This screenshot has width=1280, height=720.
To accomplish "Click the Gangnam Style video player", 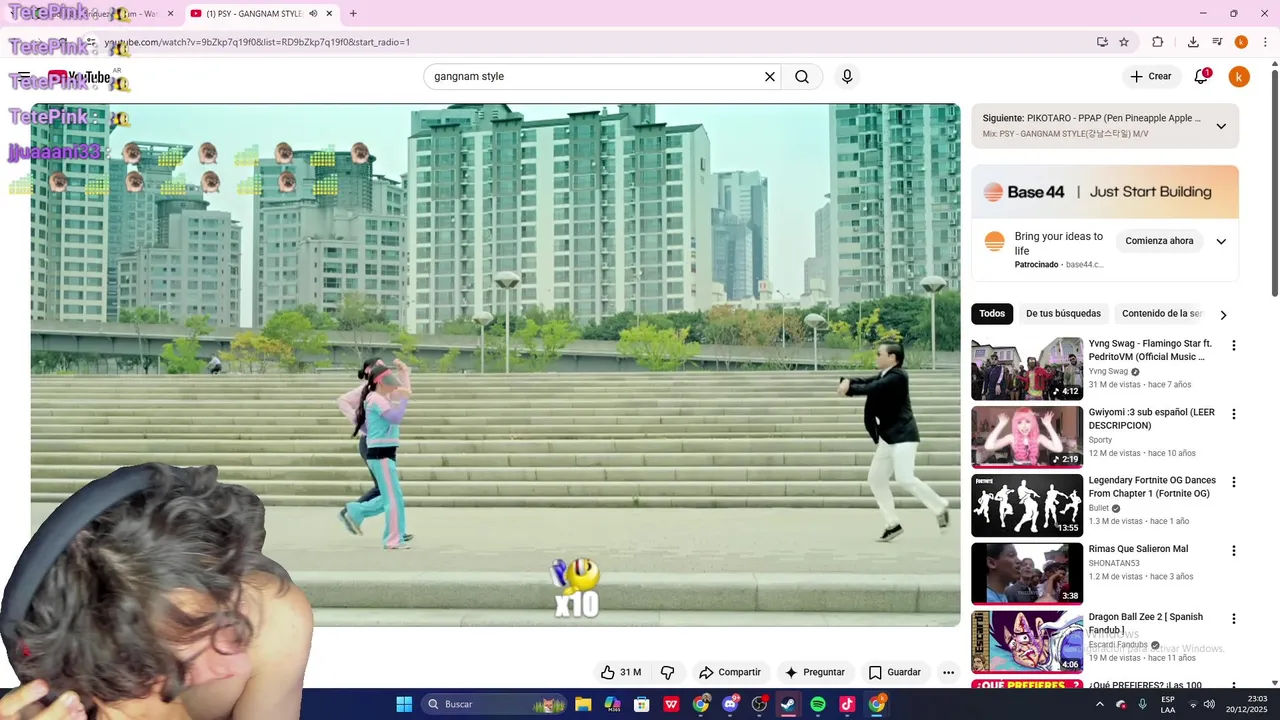I will 495,365.
